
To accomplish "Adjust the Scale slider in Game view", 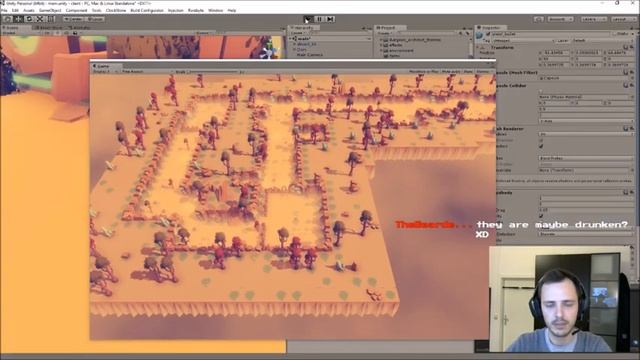I will (x=213, y=71).
